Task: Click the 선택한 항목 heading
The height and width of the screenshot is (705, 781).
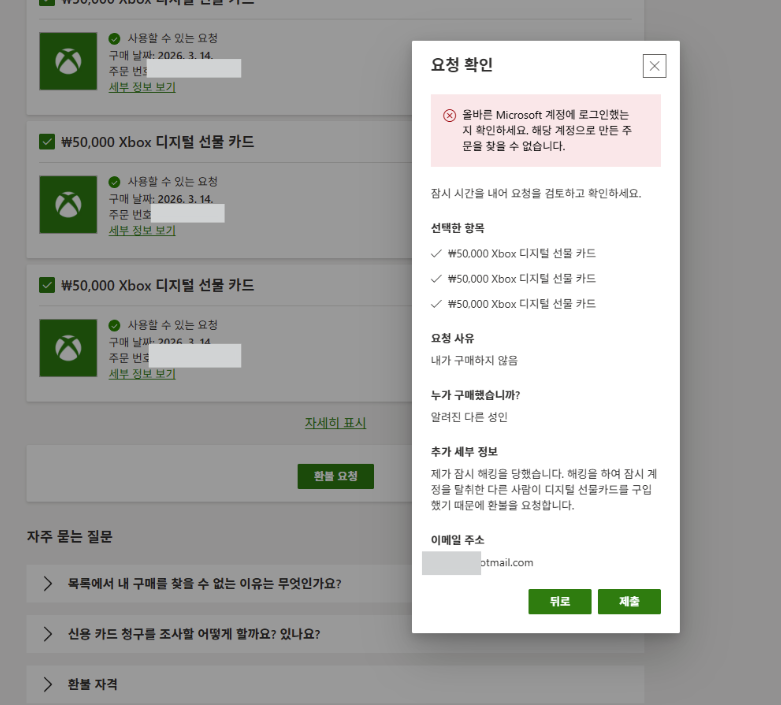Action: (457, 228)
